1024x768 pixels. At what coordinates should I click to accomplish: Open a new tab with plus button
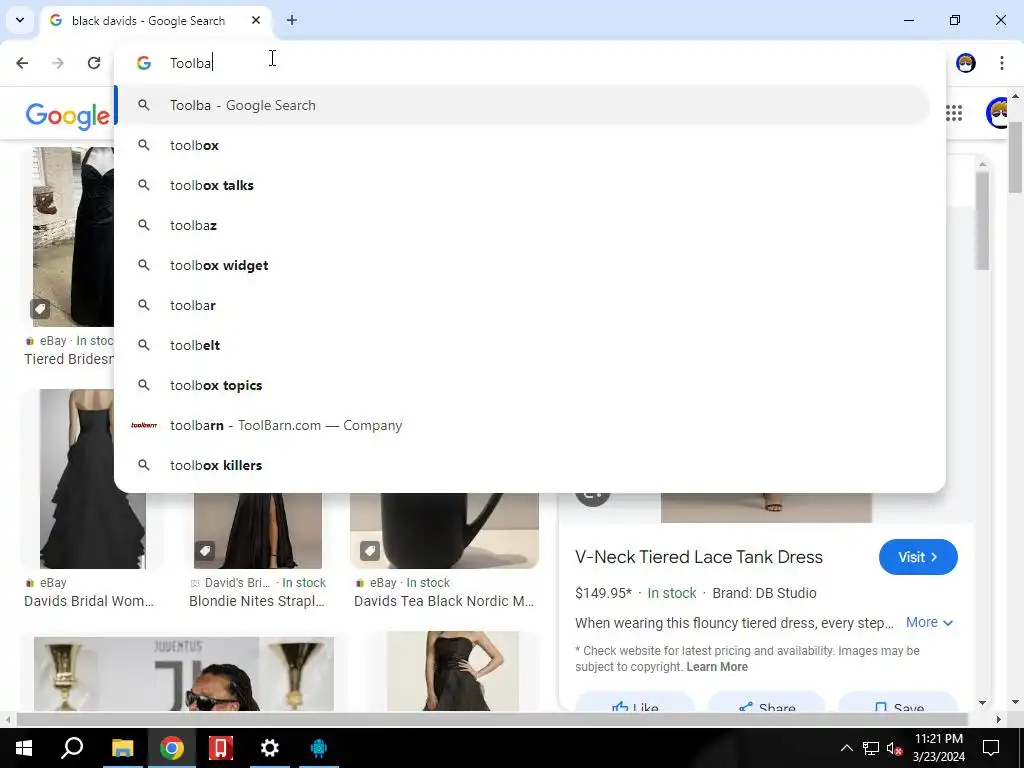click(x=292, y=20)
